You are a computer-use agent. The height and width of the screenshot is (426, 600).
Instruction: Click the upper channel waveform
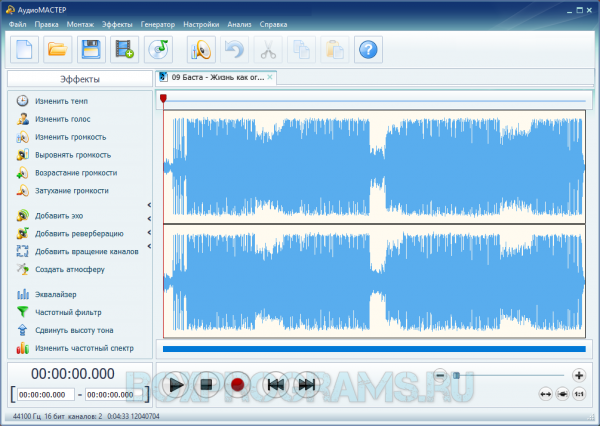click(374, 167)
